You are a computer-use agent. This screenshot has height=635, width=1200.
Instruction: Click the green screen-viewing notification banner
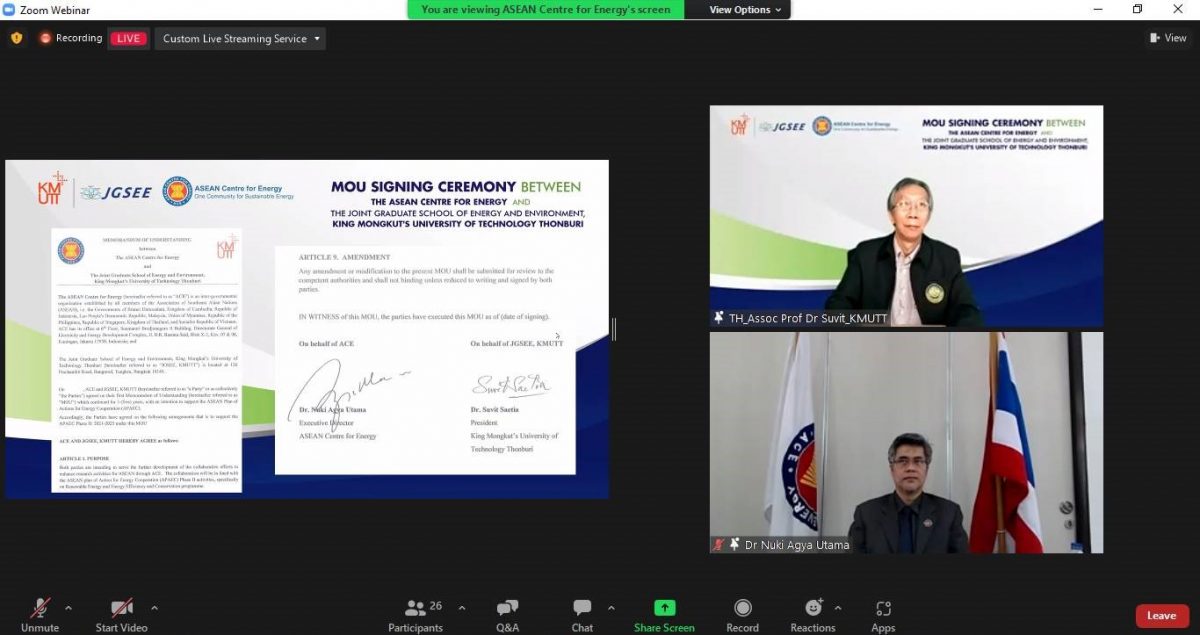click(x=545, y=10)
